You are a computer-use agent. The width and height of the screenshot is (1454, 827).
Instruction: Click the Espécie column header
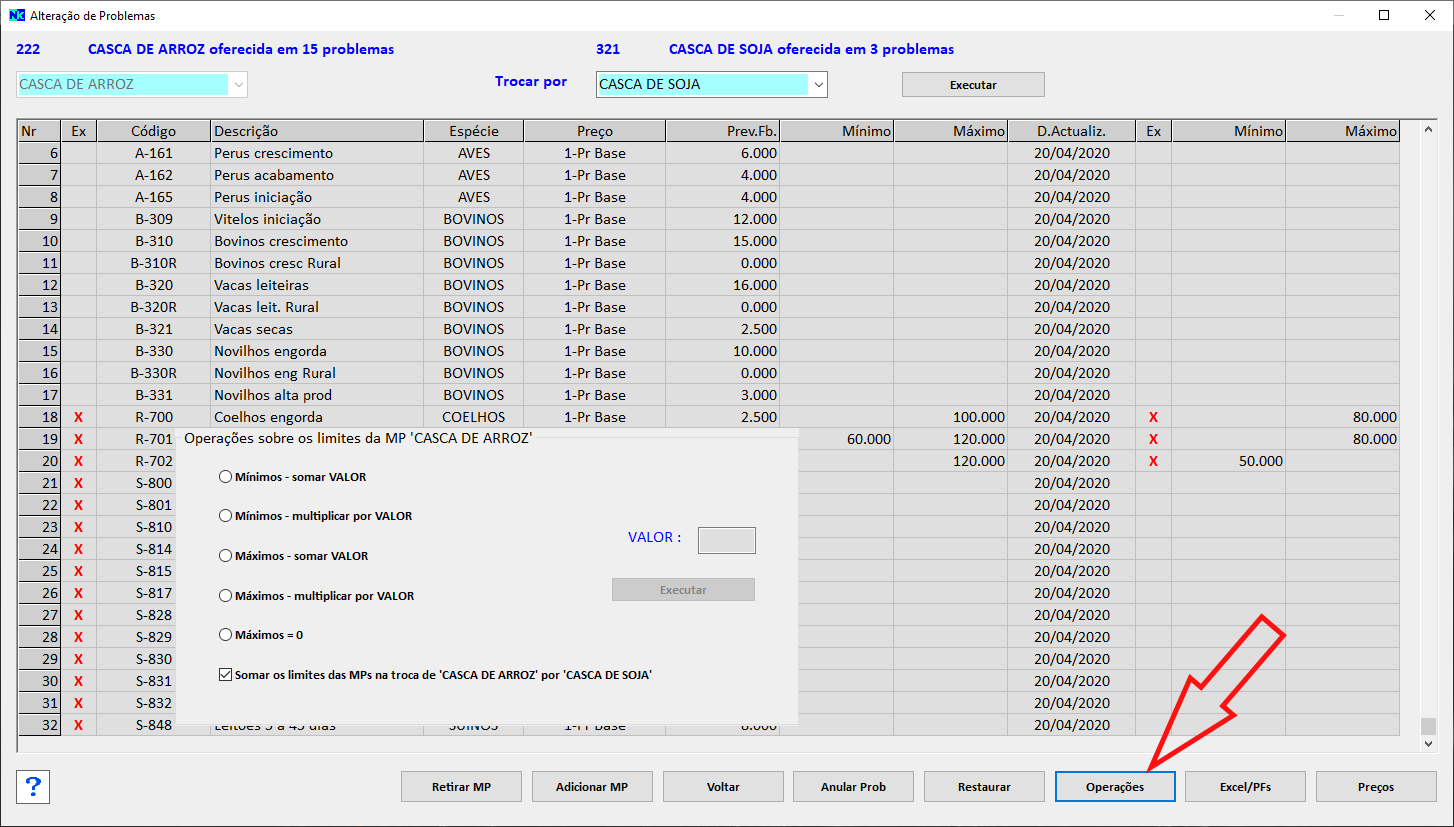(473, 131)
